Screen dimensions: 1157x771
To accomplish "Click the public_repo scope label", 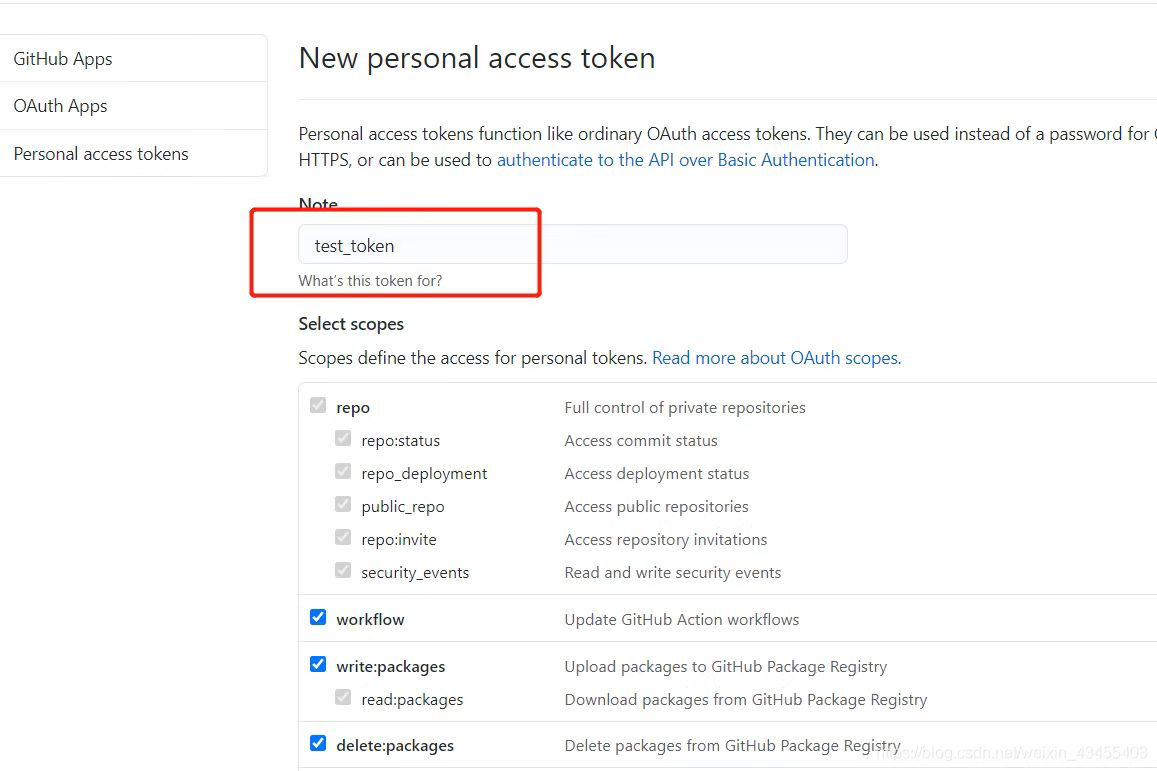I will (x=403, y=507).
